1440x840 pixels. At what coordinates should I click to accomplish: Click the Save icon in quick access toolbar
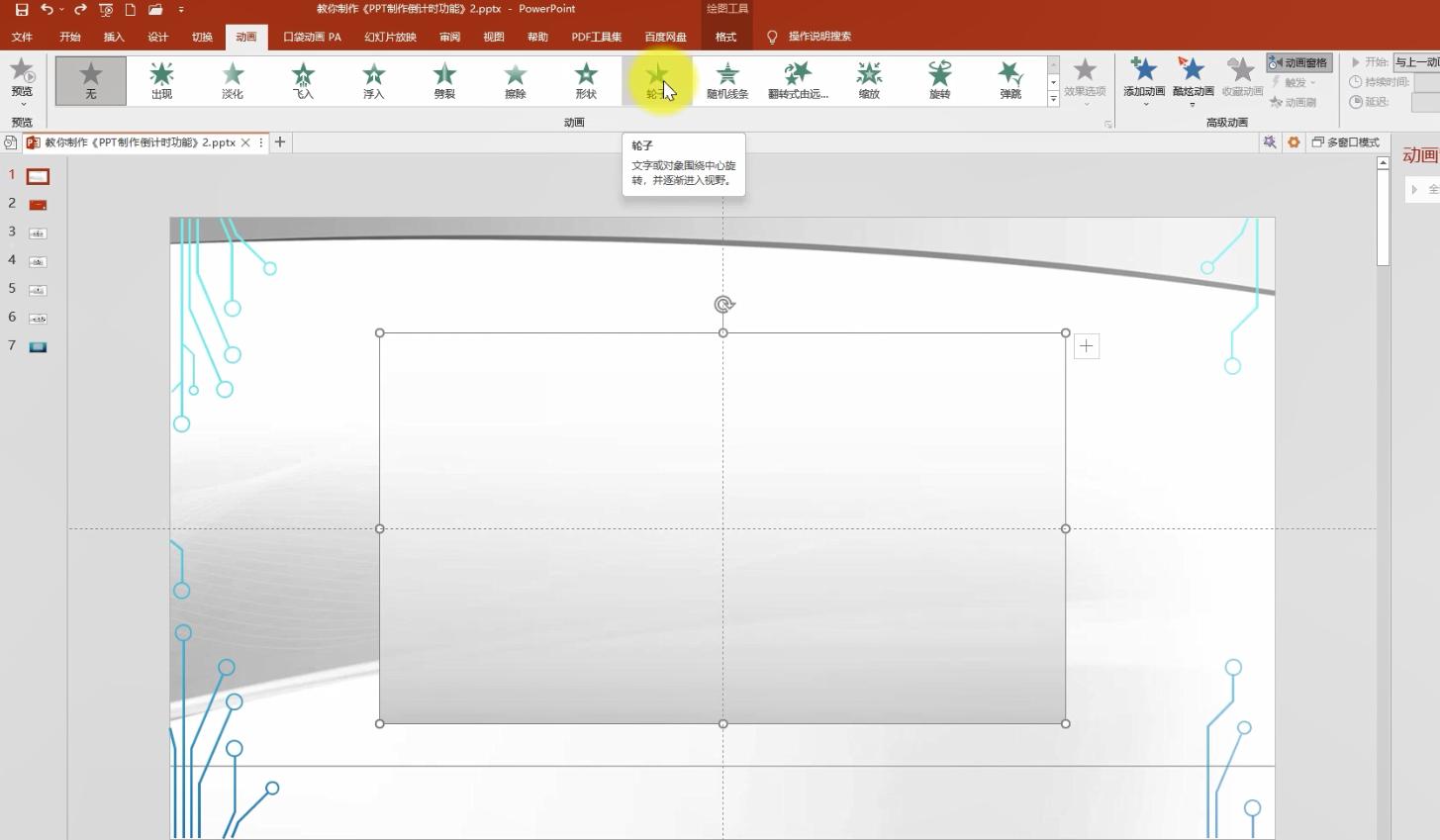tap(21, 10)
